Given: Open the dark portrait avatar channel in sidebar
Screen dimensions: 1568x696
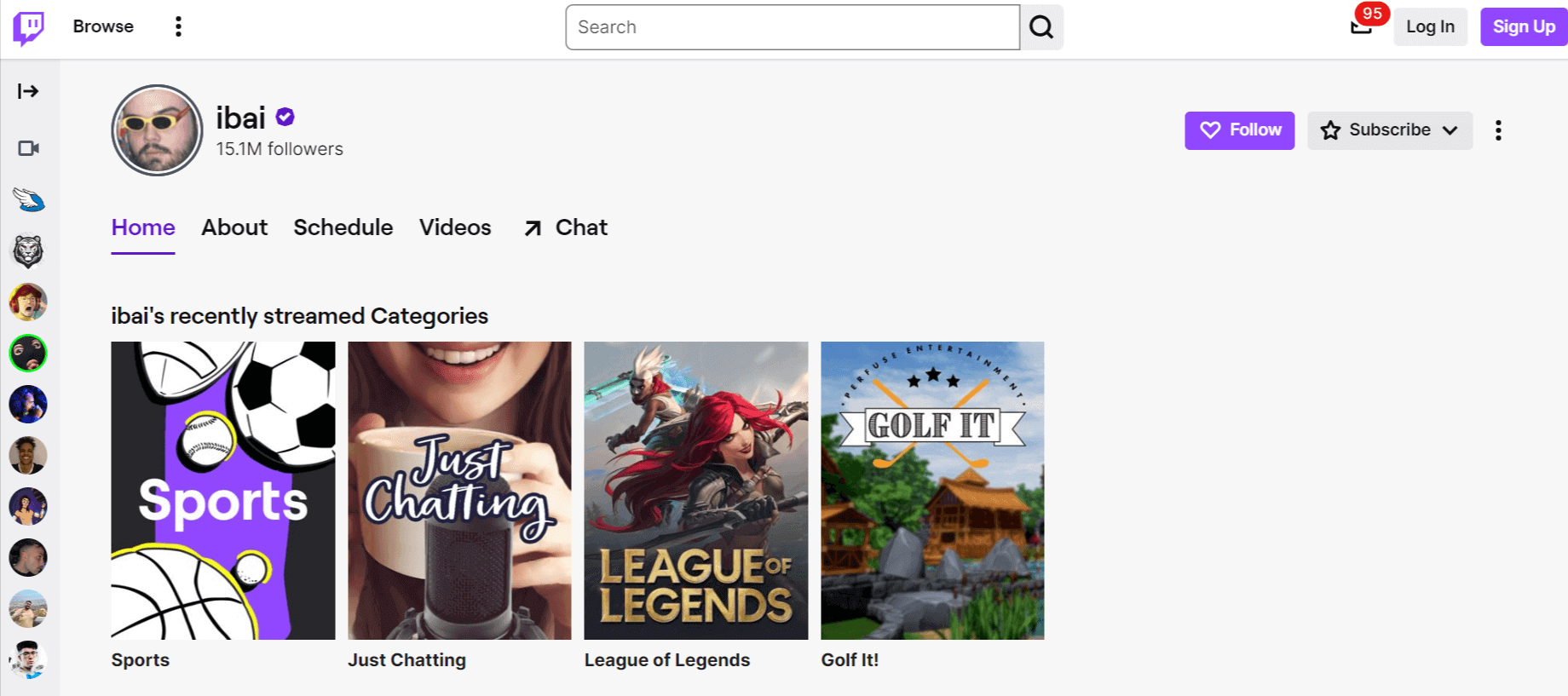Looking at the screenshot, I should pyautogui.click(x=28, y=558).
